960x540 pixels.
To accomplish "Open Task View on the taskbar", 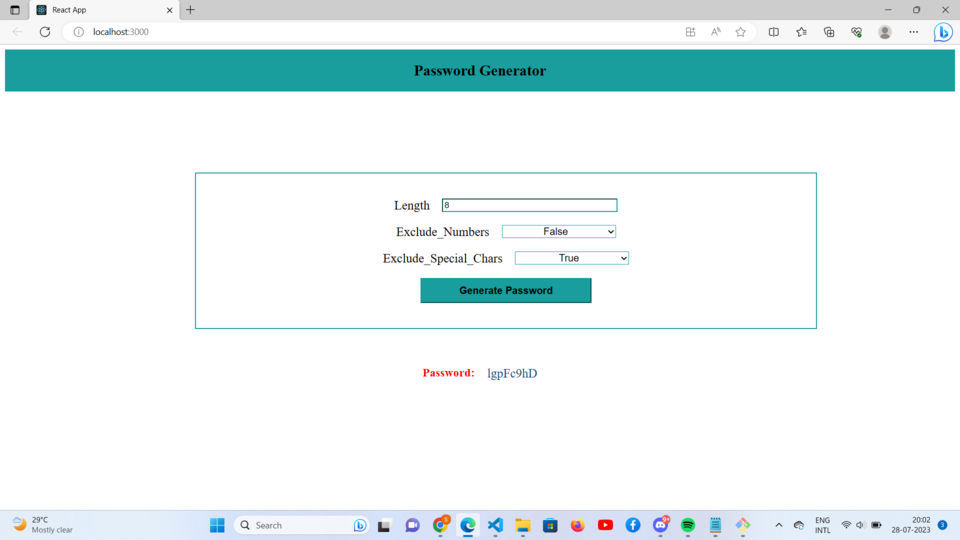I will pos(384,525).
